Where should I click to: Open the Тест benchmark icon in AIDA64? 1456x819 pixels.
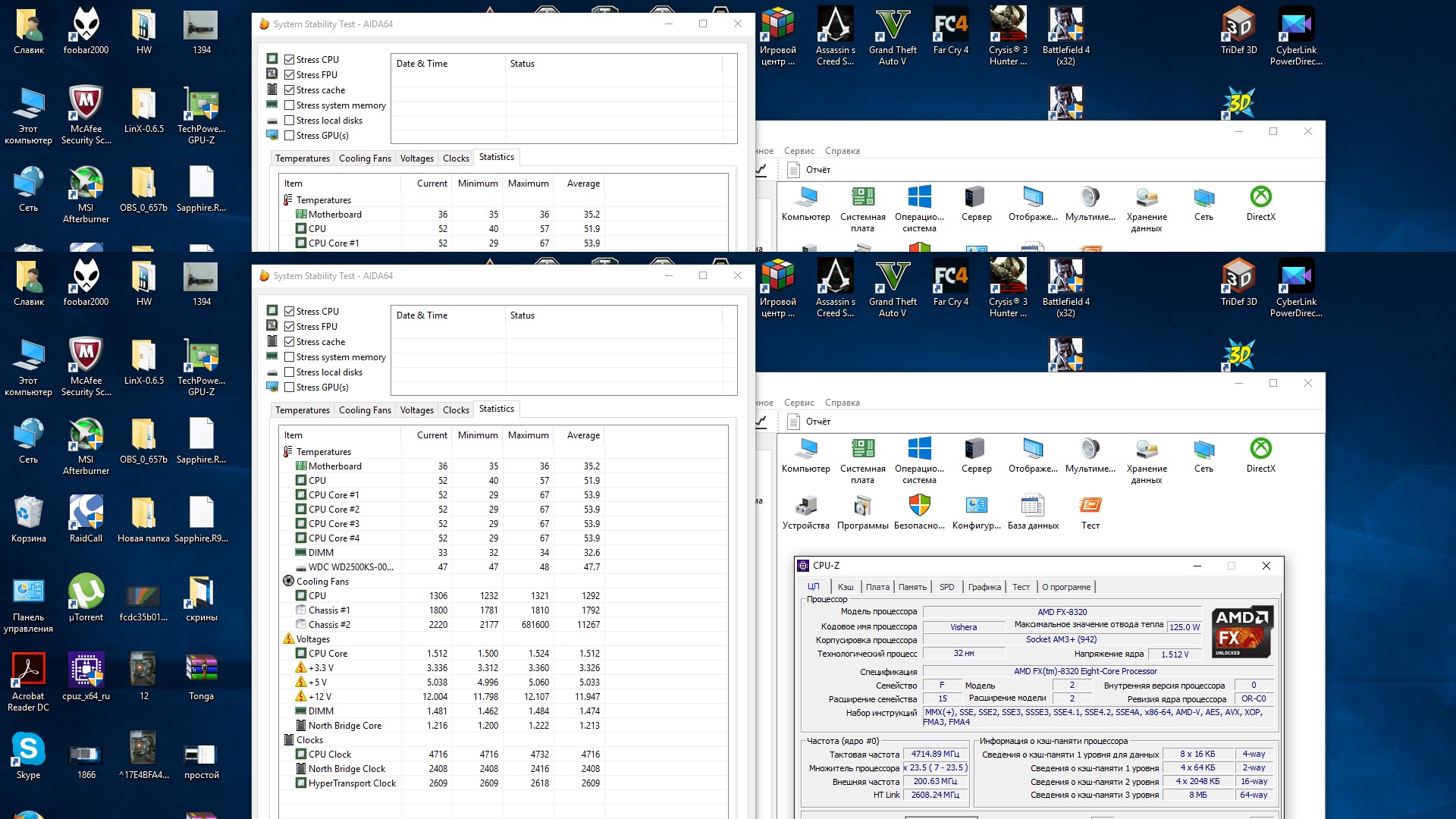tap(1090, 506)
